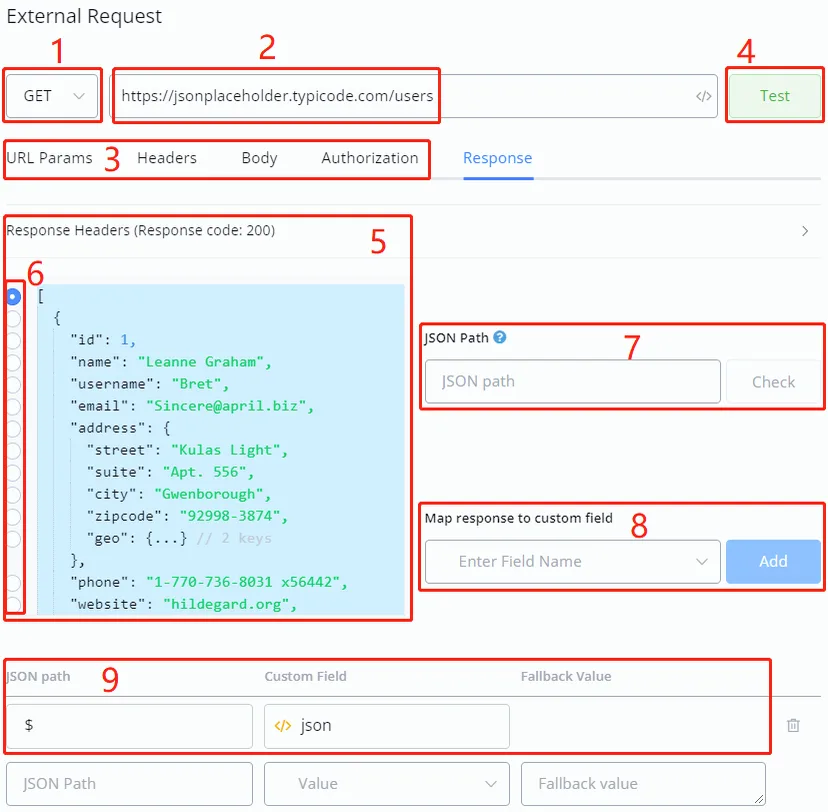Click the empty JSON Path field in bottom row
This screenshot has height=812, width=828.
pos(129,784)
